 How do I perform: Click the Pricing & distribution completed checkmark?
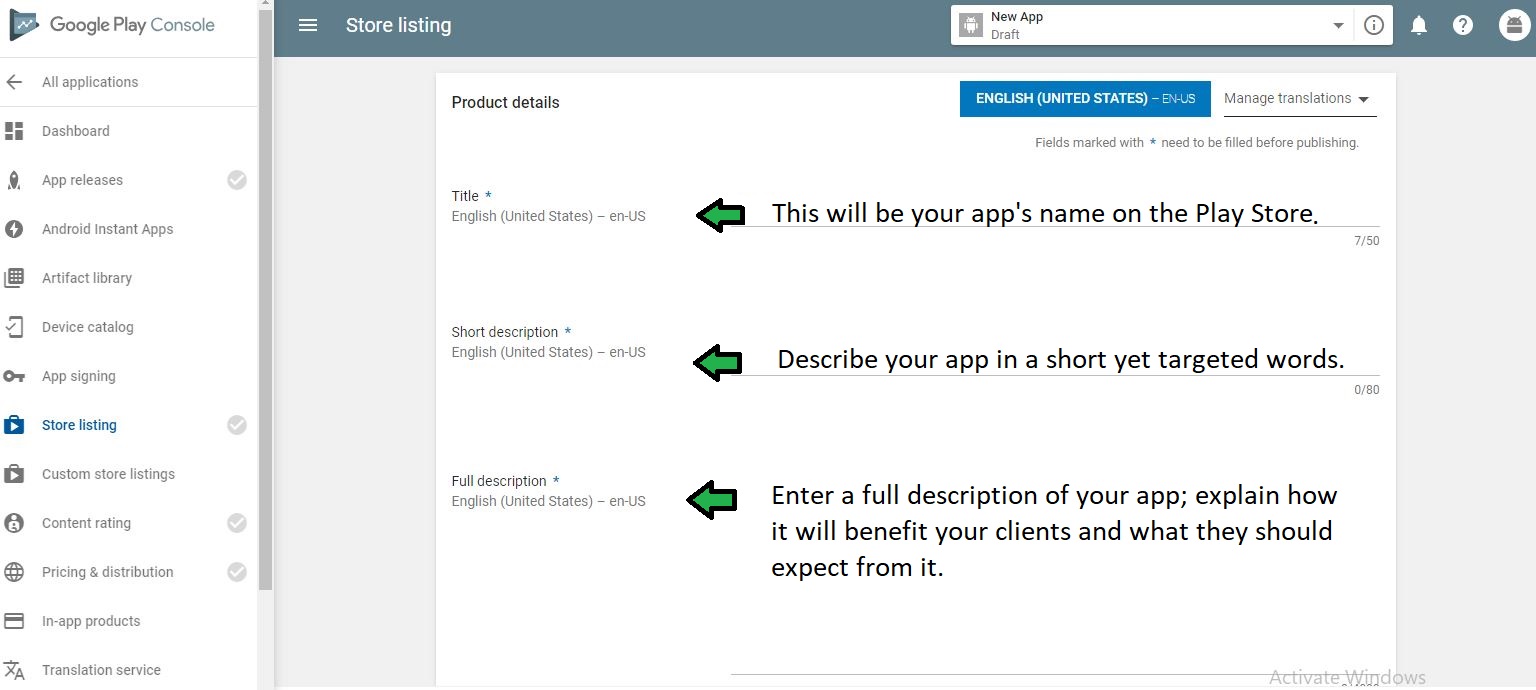point(237,572)
